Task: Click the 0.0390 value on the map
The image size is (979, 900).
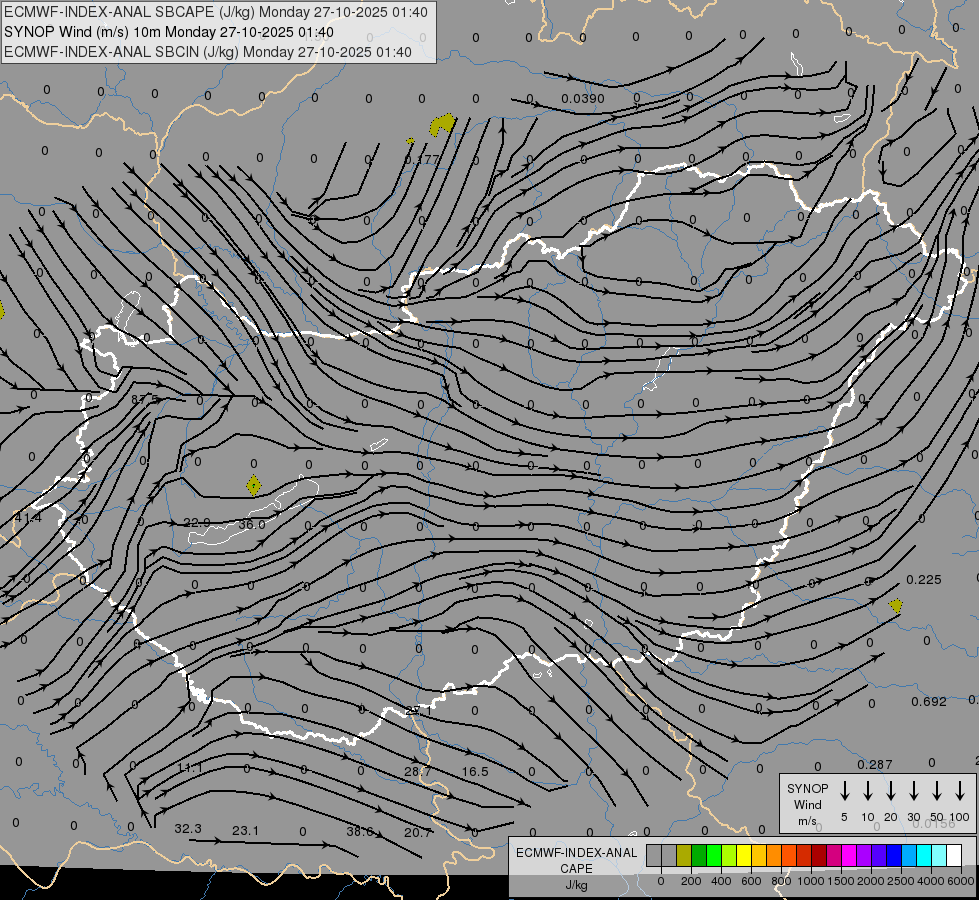Action: [x=583, y=99]
